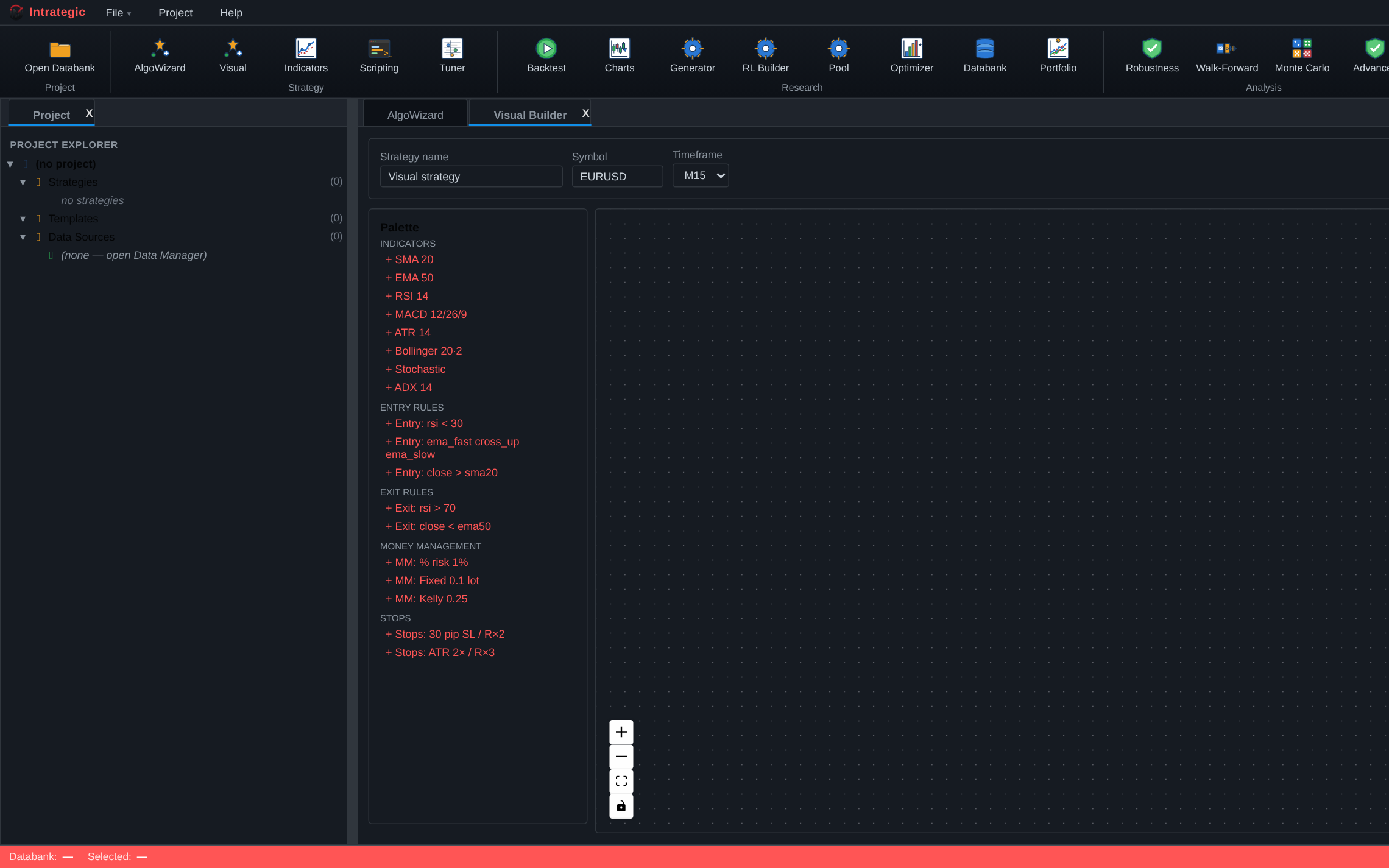Select the 'no strategies' placeholder row

(93, 200)
